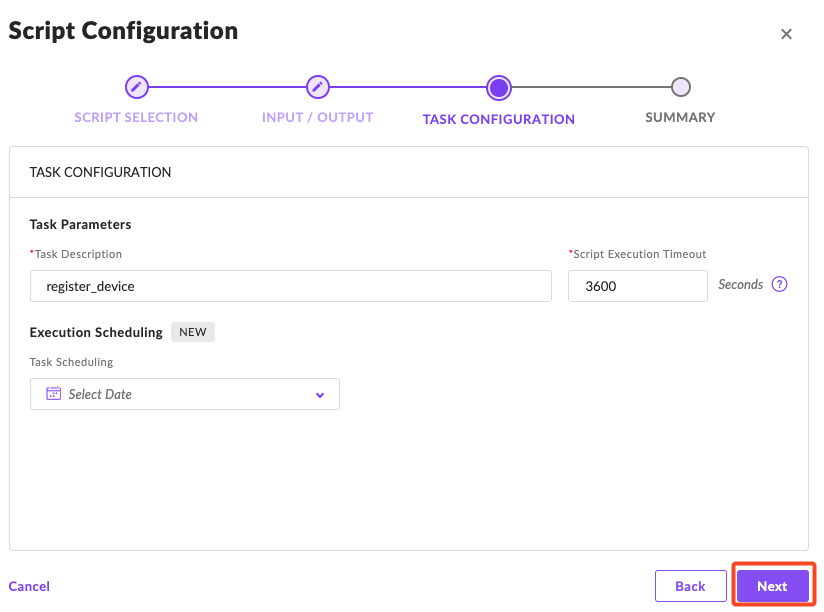The image size is (824, 612).
Task: Click the Script Selection step pencil icon
Action: pos(136,87)
